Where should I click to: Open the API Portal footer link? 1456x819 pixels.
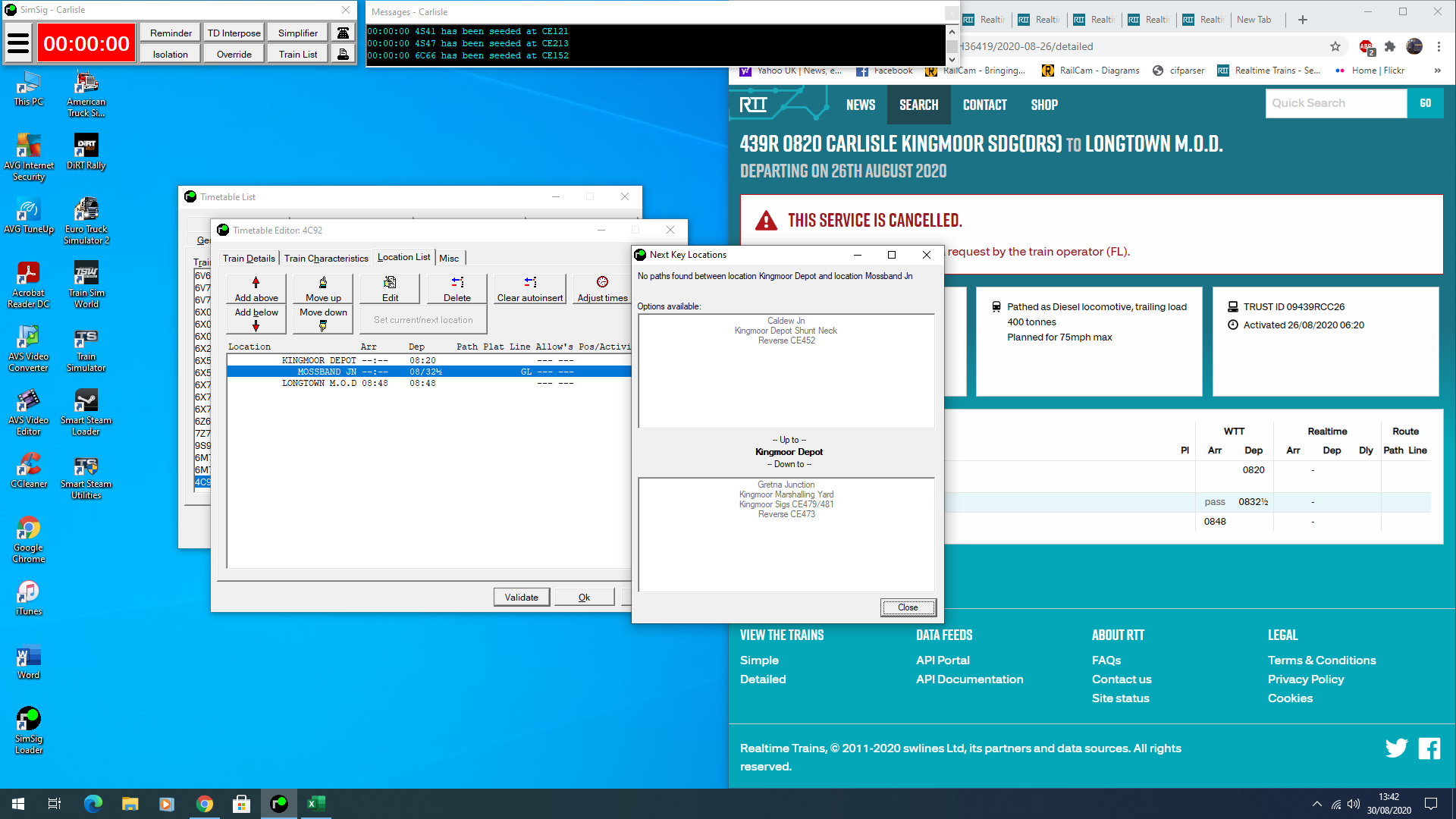[943, 661]
